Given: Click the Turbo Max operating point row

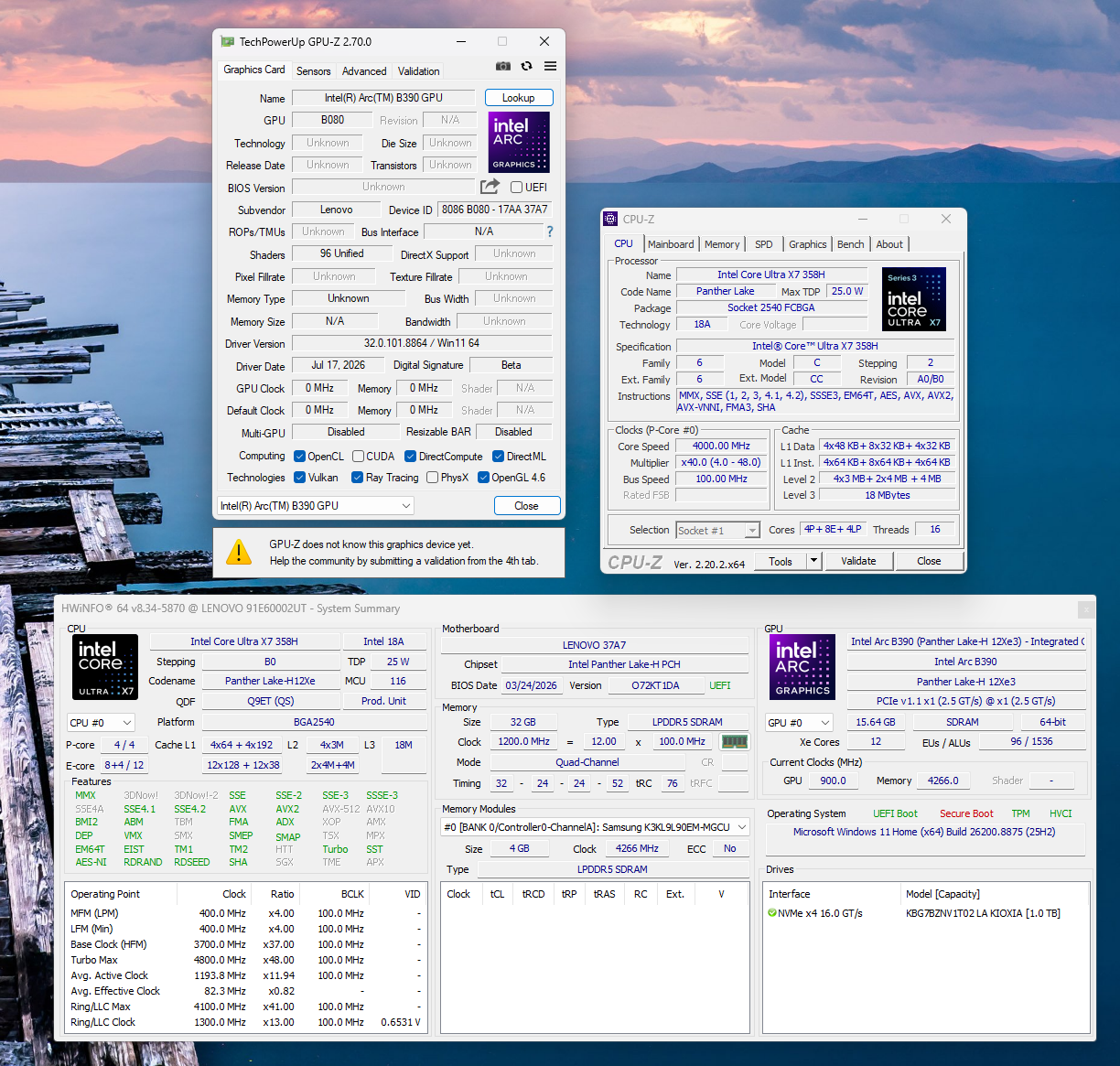Looking at the screenshot, I should [x=245, y=960].
